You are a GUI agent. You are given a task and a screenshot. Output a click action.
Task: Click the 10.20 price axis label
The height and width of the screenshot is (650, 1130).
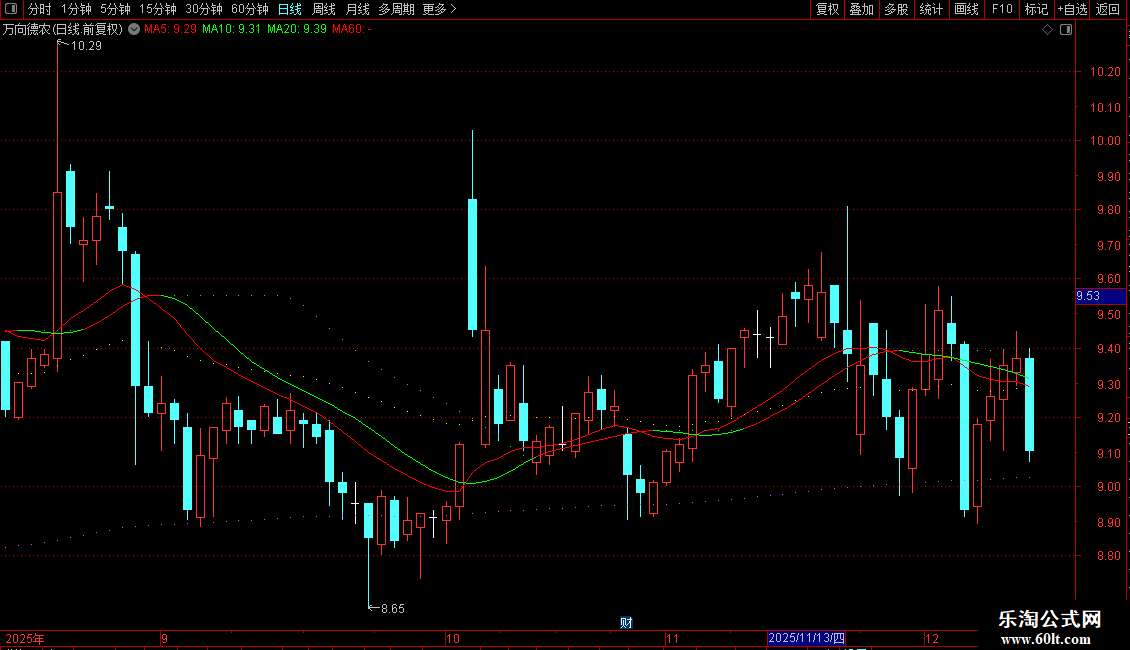point(1105,72)
